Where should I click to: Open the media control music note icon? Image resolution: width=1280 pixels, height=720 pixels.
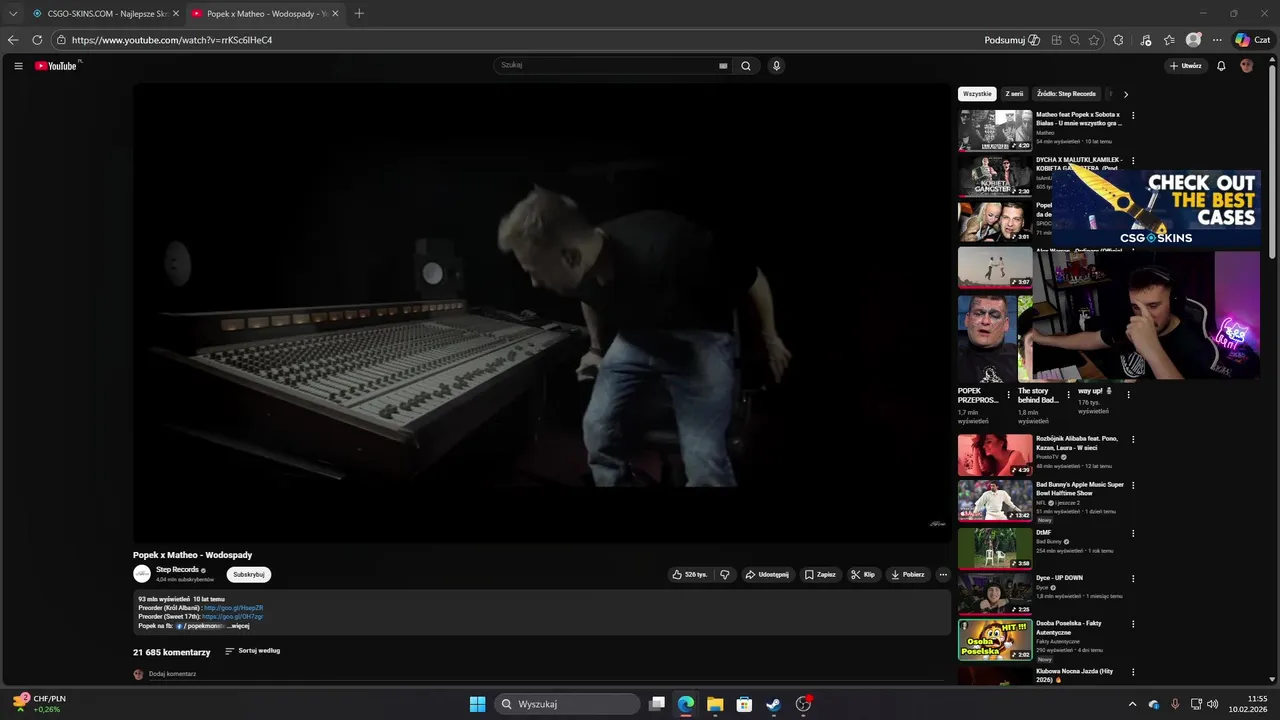click(x=1146, y=40)
